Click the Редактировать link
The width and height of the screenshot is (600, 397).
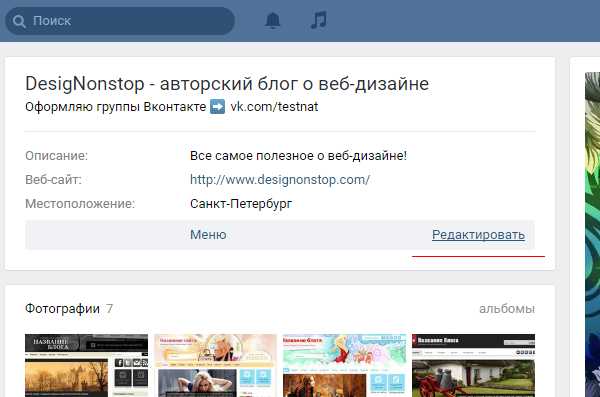coord(478,234)
